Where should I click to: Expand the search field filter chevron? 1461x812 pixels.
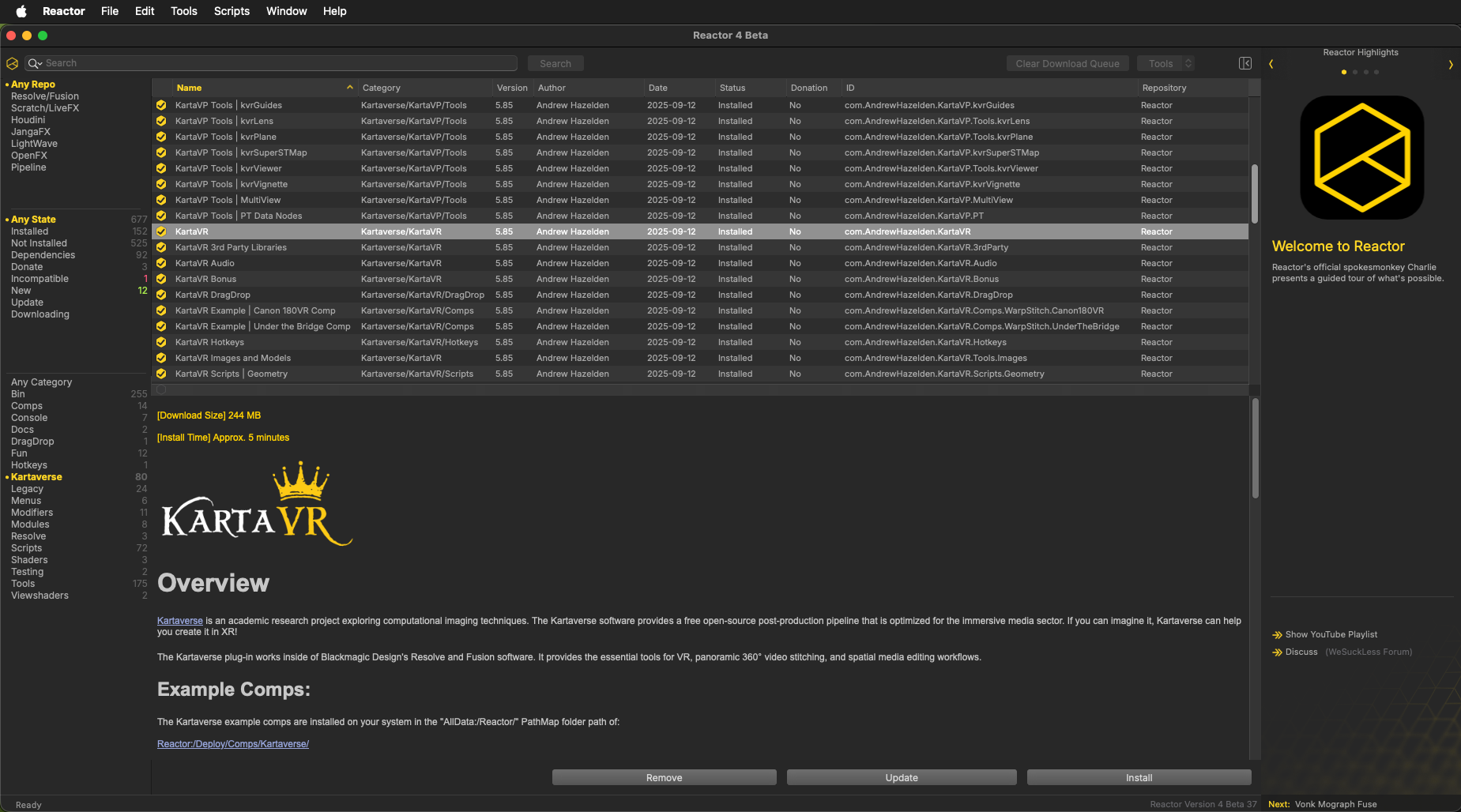coord(41,63)
